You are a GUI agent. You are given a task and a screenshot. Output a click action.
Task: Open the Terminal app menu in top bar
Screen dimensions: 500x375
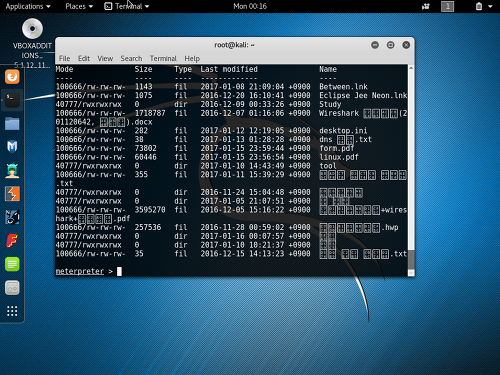(x=127, y=6)
